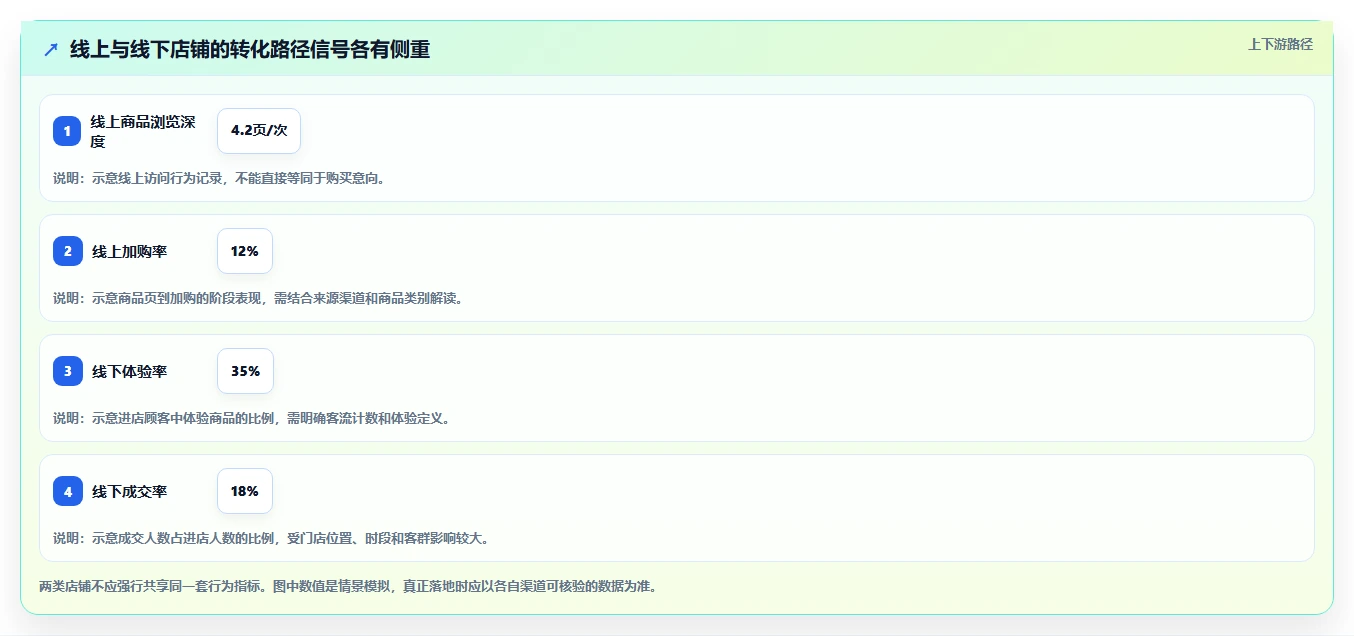Click the step 2 number badge
The height and width of the screenshot is (636, 1354).
coord(67,251)
